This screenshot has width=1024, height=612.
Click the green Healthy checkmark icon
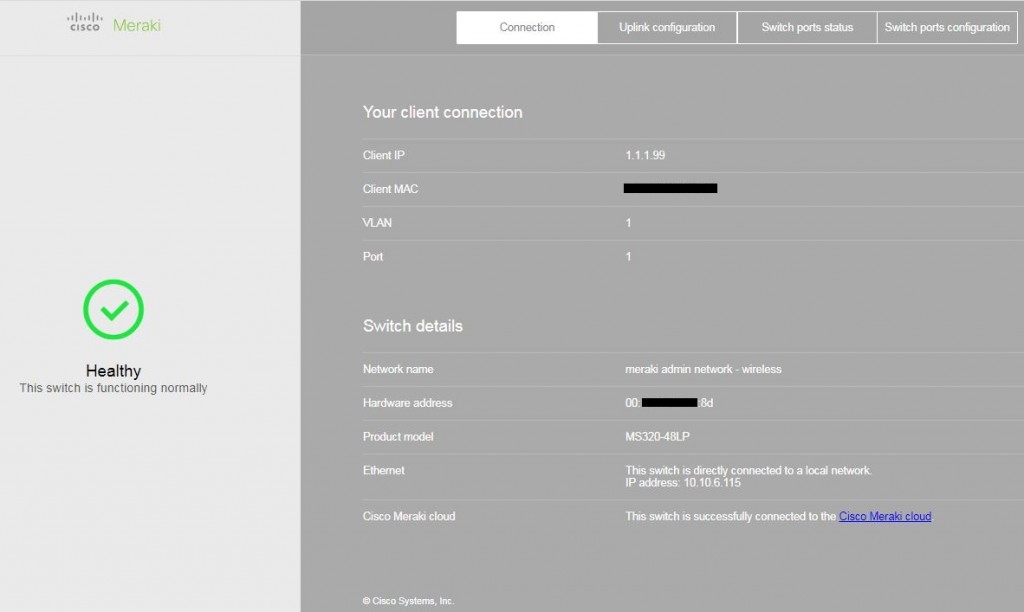pos(114,310)
